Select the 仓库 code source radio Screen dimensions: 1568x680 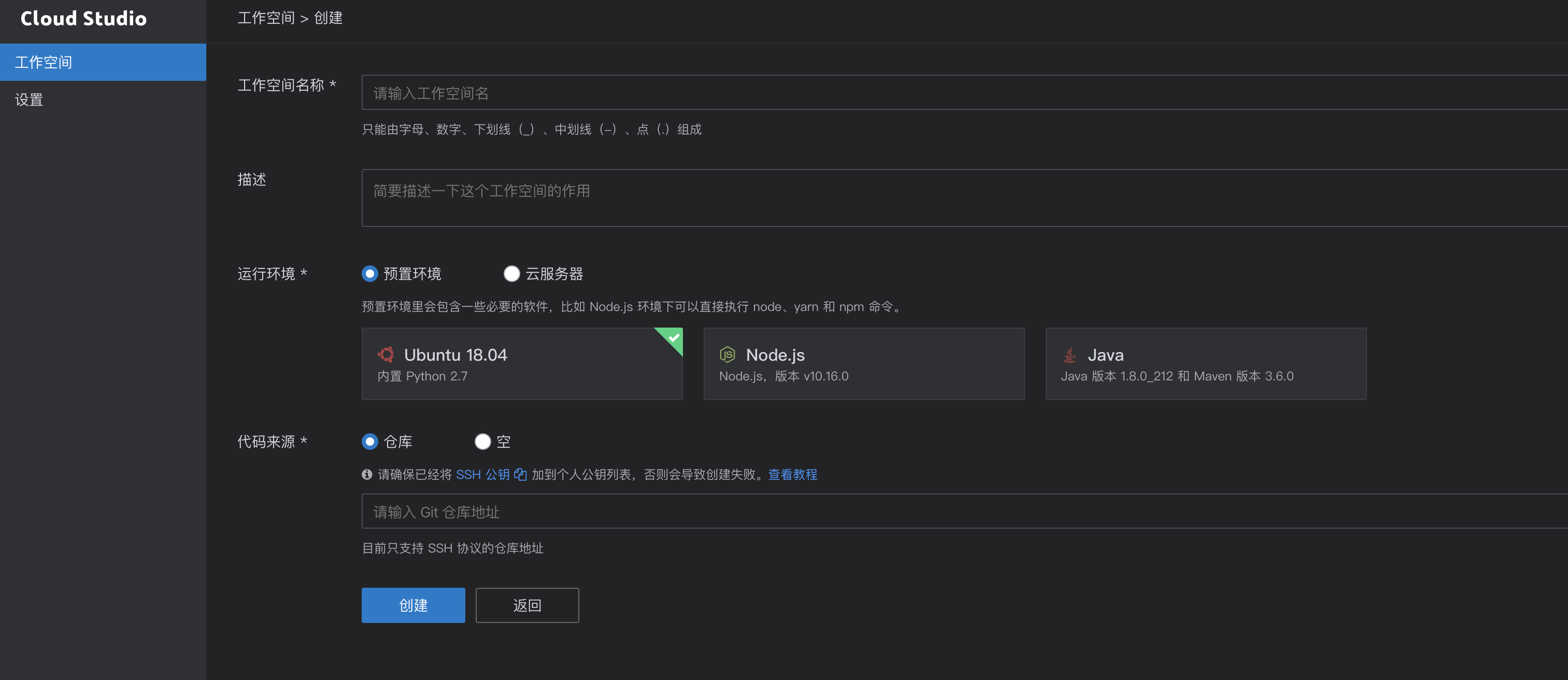pos(370,441)
